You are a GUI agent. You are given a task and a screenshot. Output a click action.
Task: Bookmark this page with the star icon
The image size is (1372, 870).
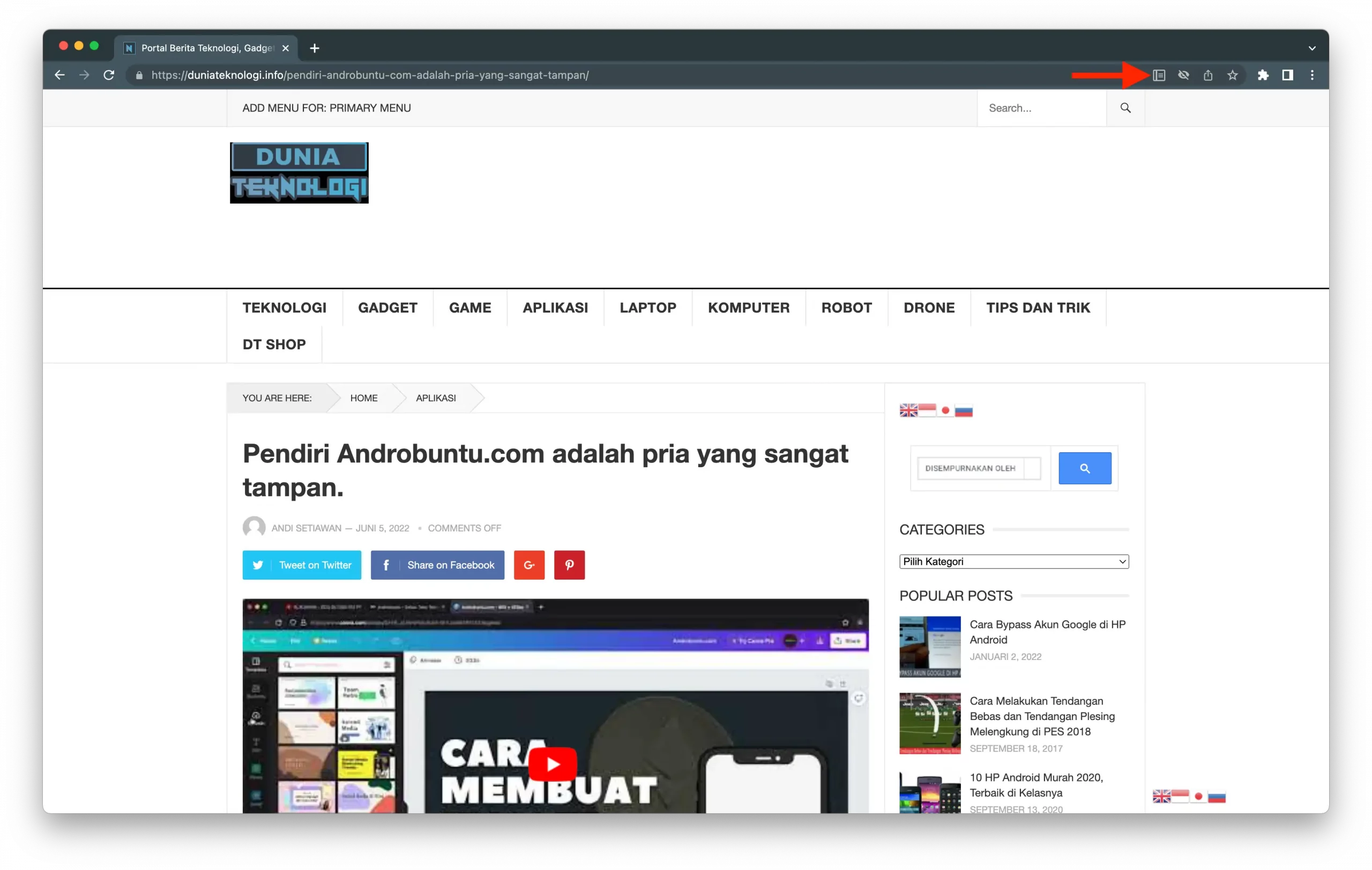(1233, 74)
